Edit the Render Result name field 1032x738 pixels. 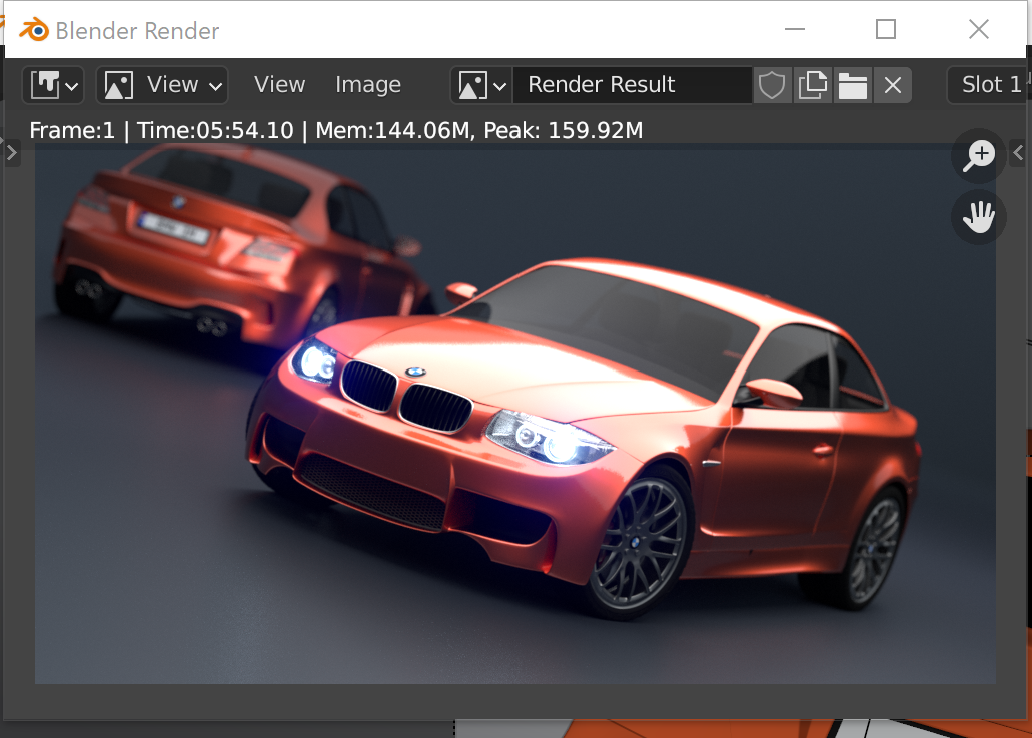(x=632, y=85)
